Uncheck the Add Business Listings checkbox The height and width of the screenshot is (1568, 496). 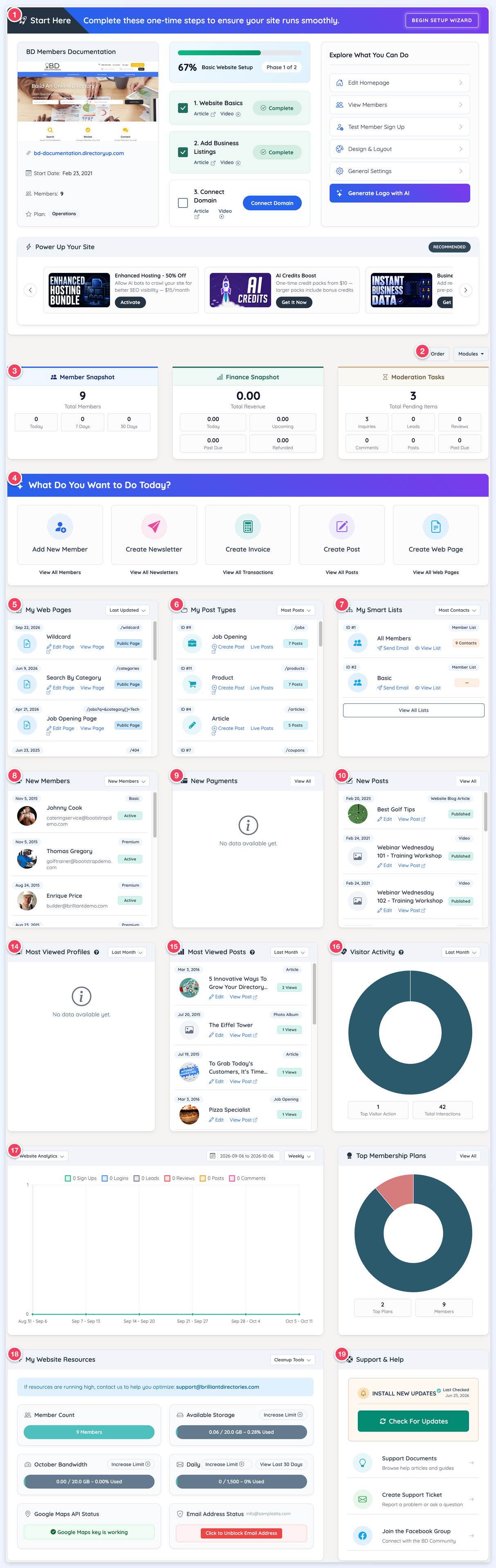pyautogui.click(x=183, y=152)
